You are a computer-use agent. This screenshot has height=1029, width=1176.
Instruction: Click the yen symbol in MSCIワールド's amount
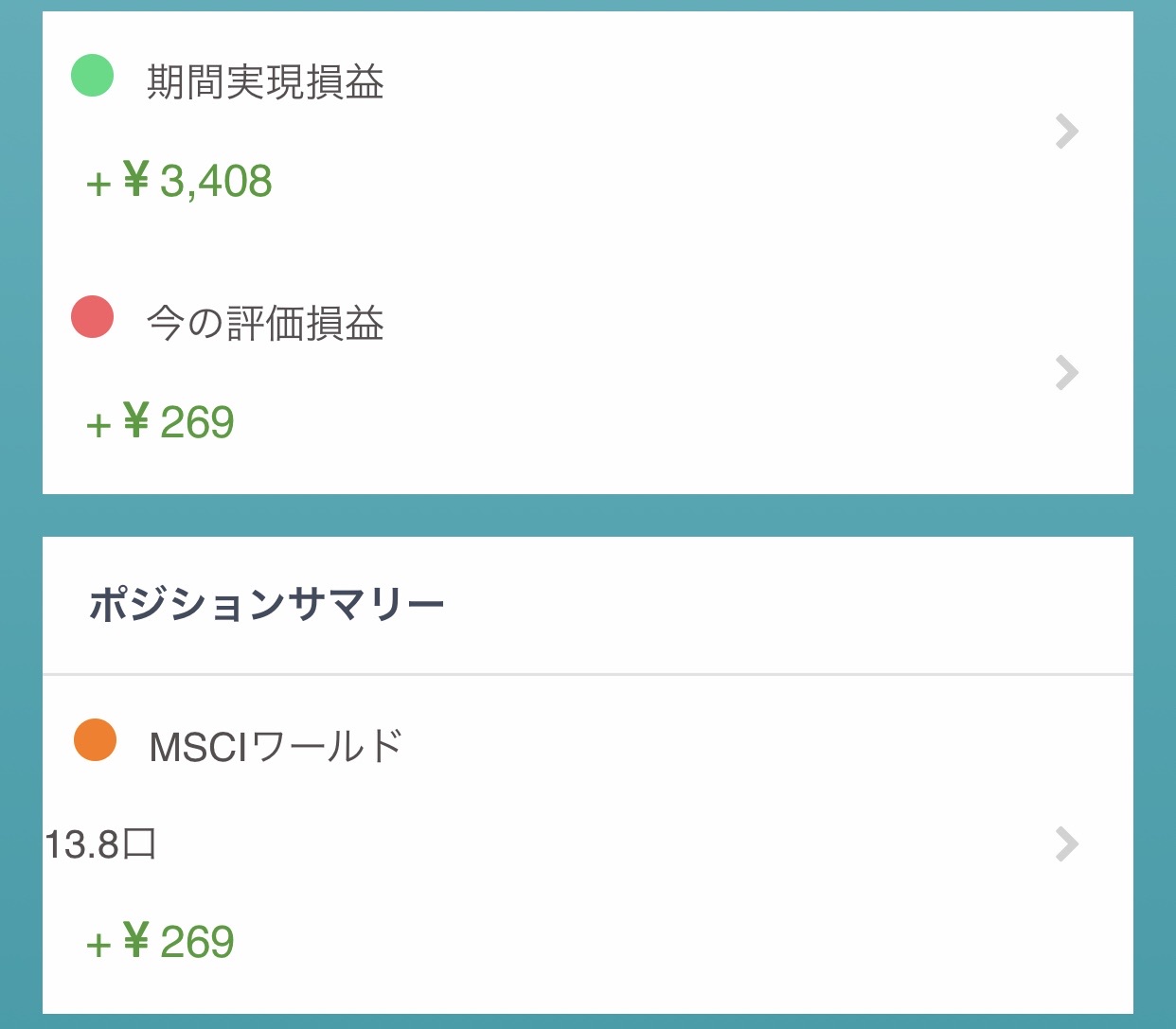pos(136,940)
